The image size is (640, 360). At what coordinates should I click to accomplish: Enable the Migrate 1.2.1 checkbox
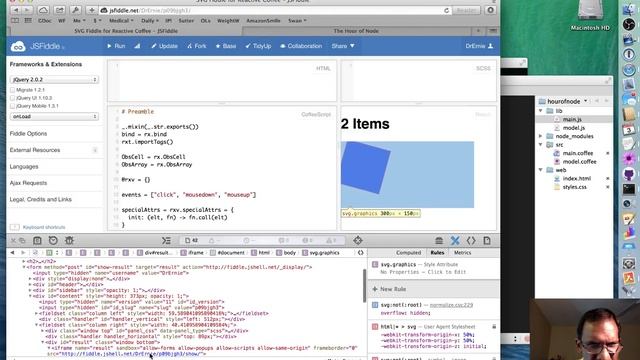click(x=12, y=90)
